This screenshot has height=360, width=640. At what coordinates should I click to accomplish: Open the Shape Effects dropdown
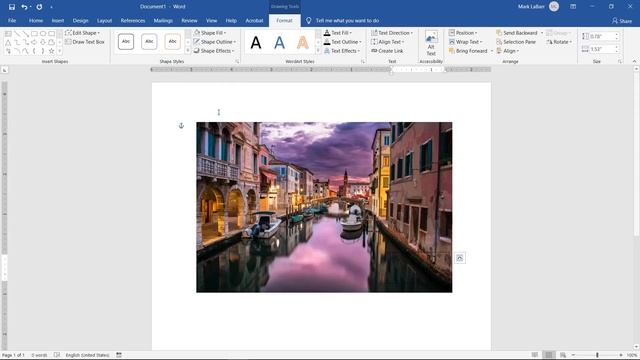(214, 51)
